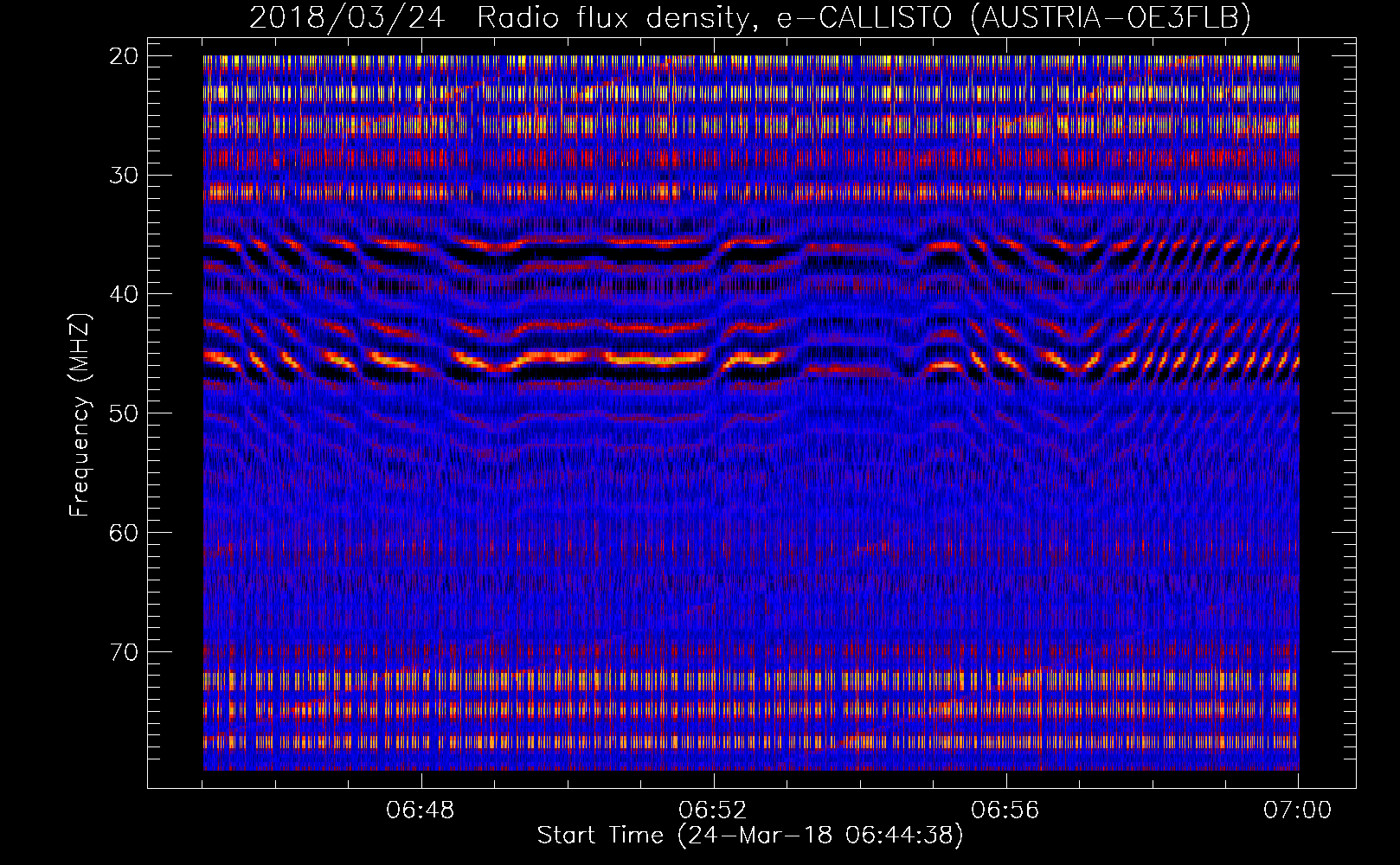Click the 'Start Time (24-Mar-18 06:44:38)' label
The image size is (1400, 865).
[x=750, y=836]
